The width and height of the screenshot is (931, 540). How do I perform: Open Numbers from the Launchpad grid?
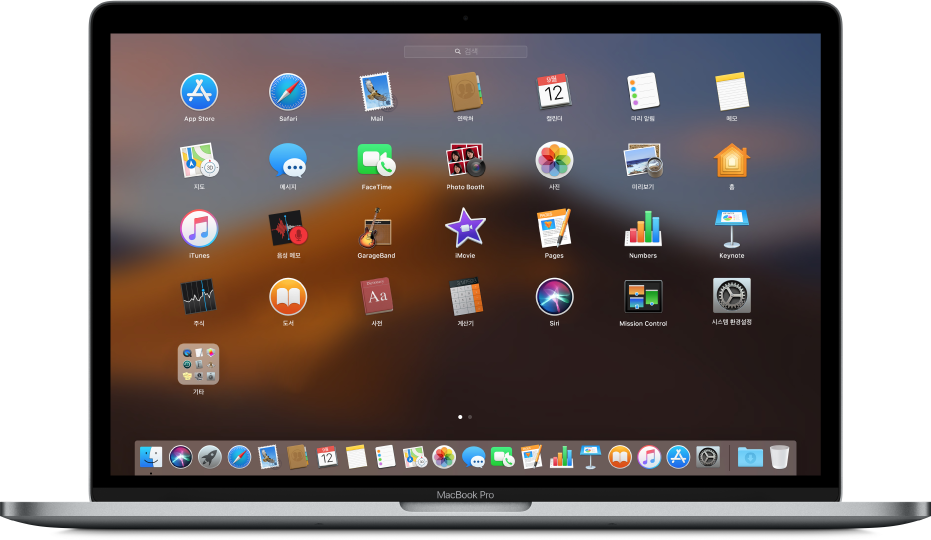click(x=643, y=229)
